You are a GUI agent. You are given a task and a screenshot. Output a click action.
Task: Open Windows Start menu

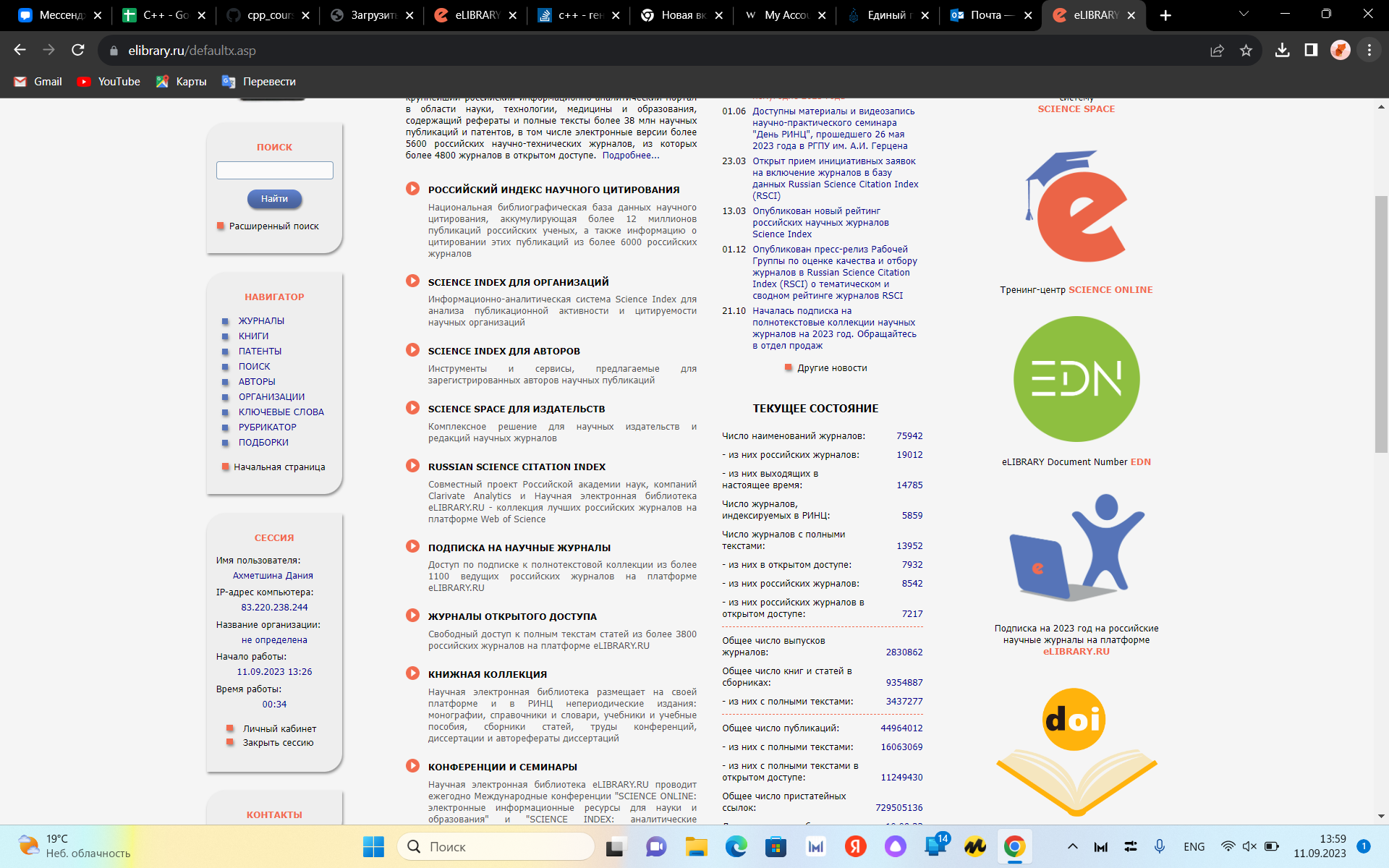(373, 846)
